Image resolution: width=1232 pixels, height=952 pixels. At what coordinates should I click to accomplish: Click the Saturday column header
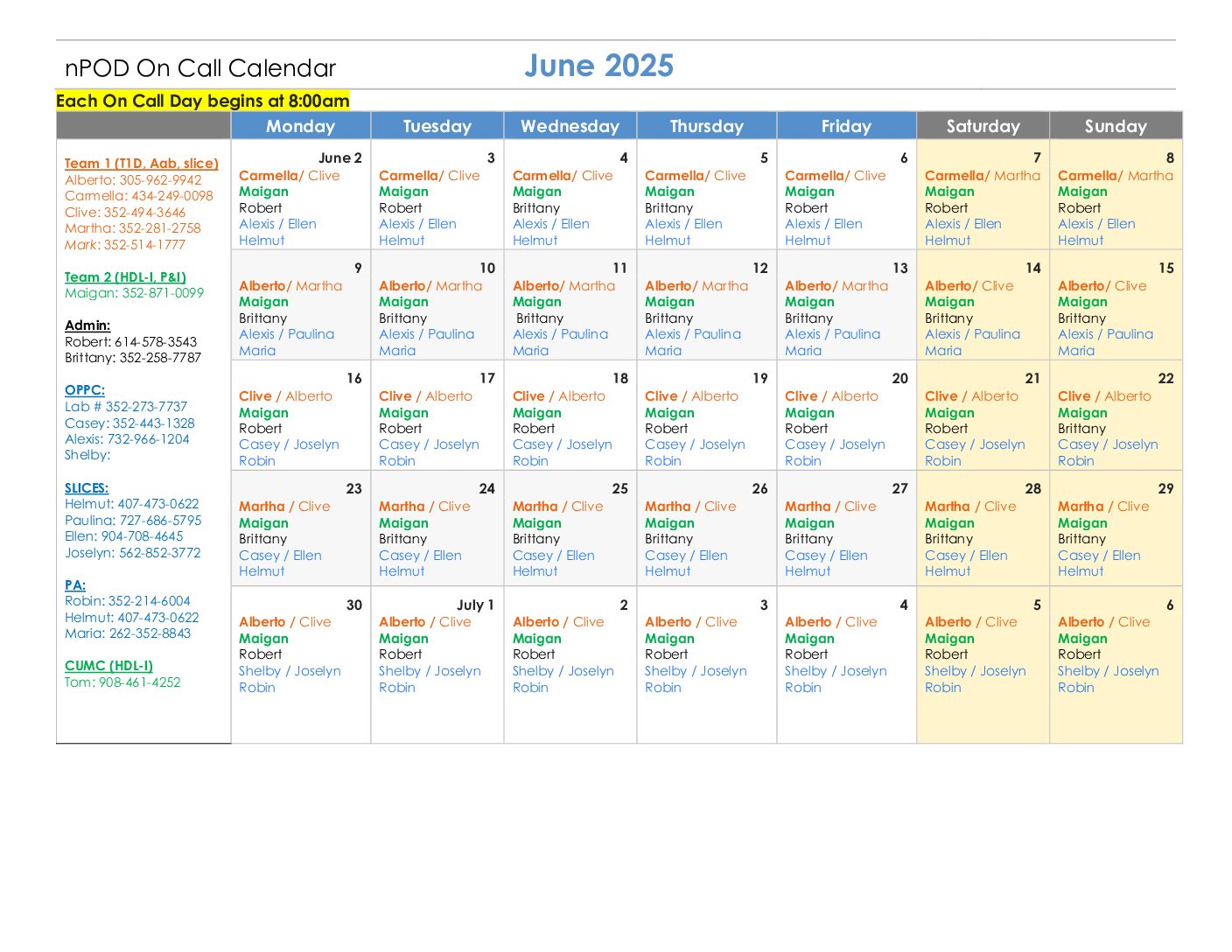983,126
